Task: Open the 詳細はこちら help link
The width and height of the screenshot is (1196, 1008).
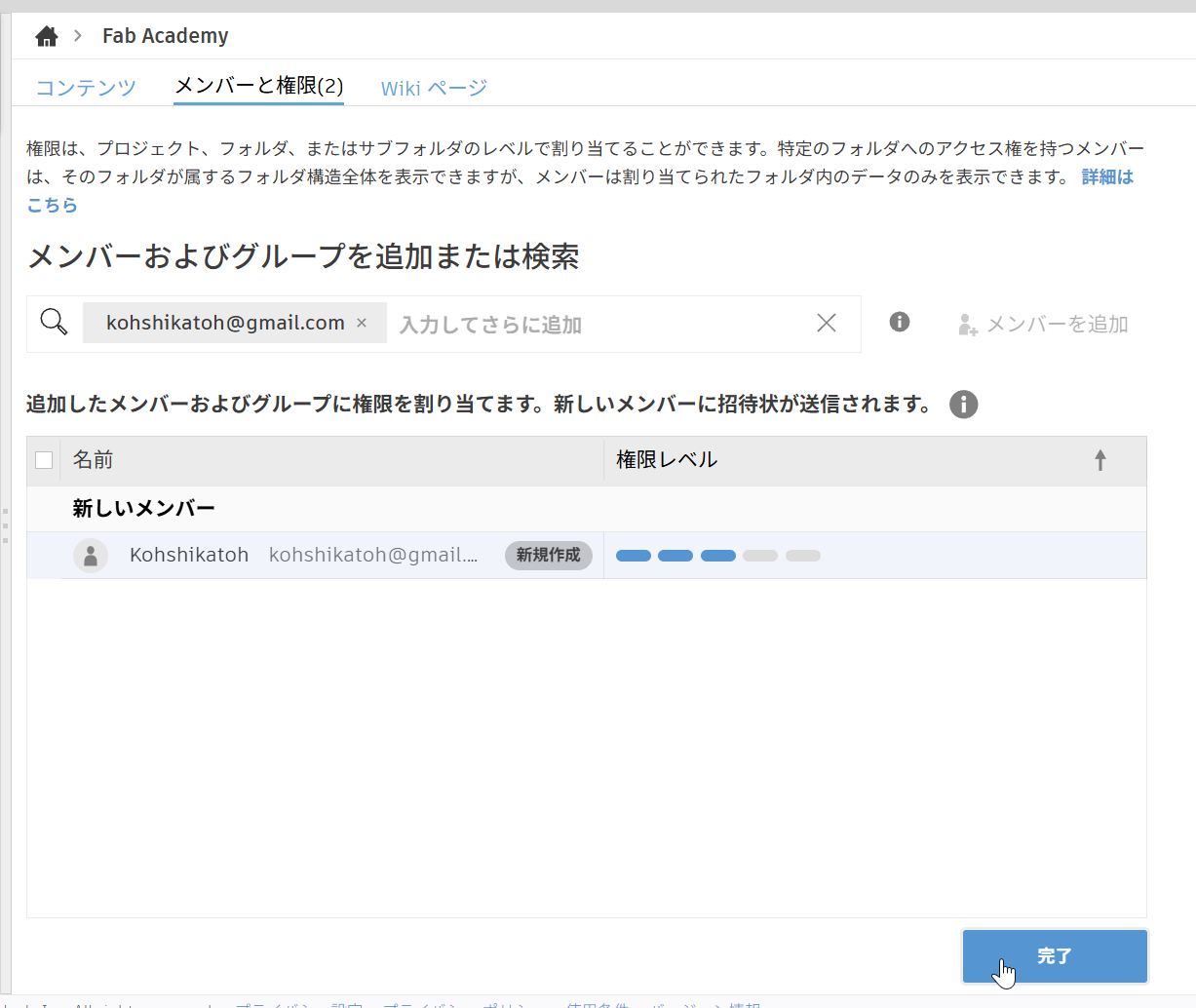Action: tap(1106, 176)
